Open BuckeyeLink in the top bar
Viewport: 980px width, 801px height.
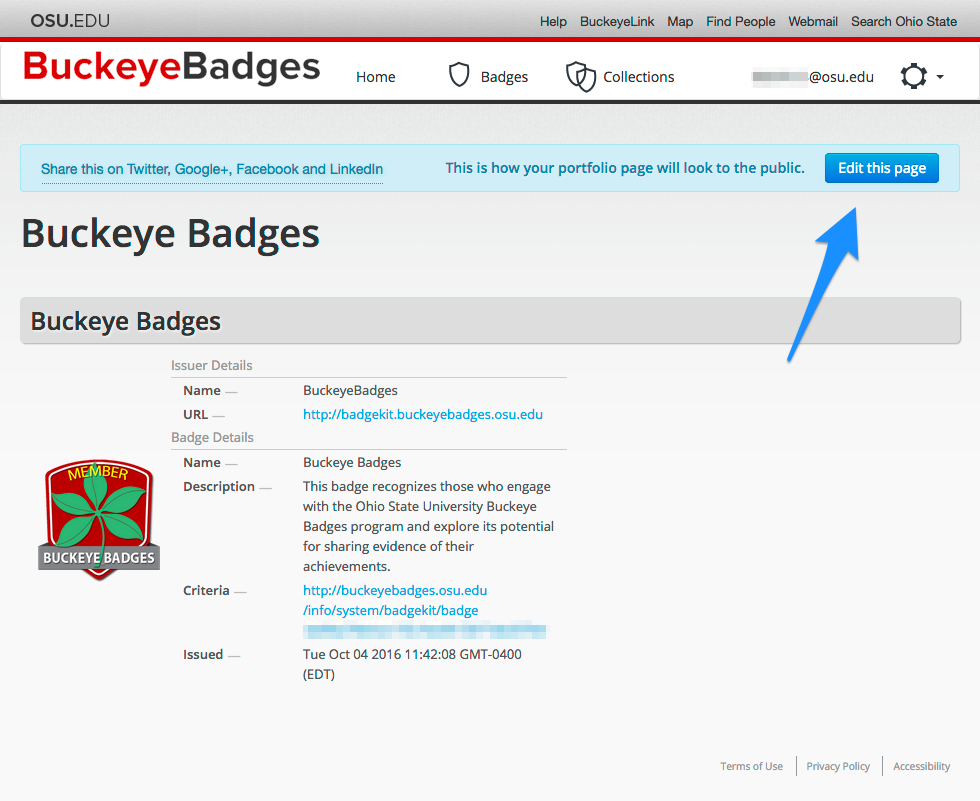617,21
